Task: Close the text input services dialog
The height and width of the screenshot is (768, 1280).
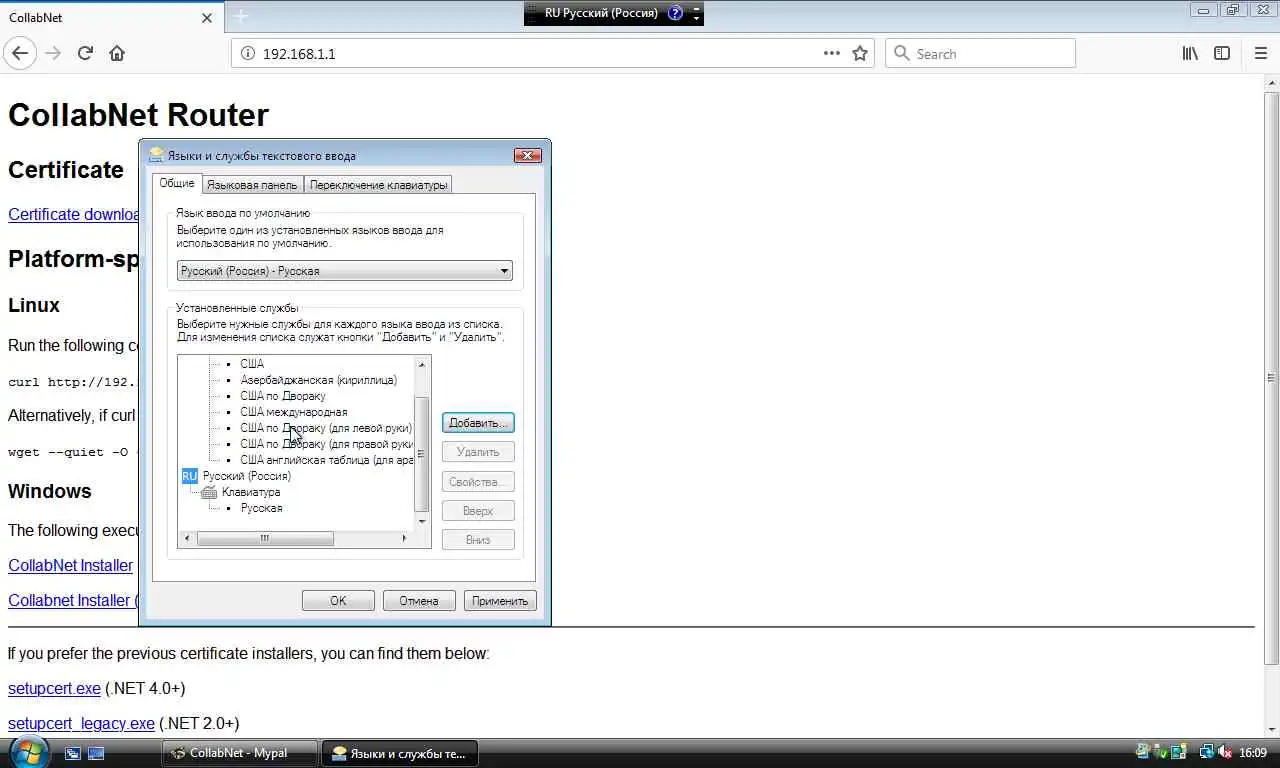Action: 527,155
